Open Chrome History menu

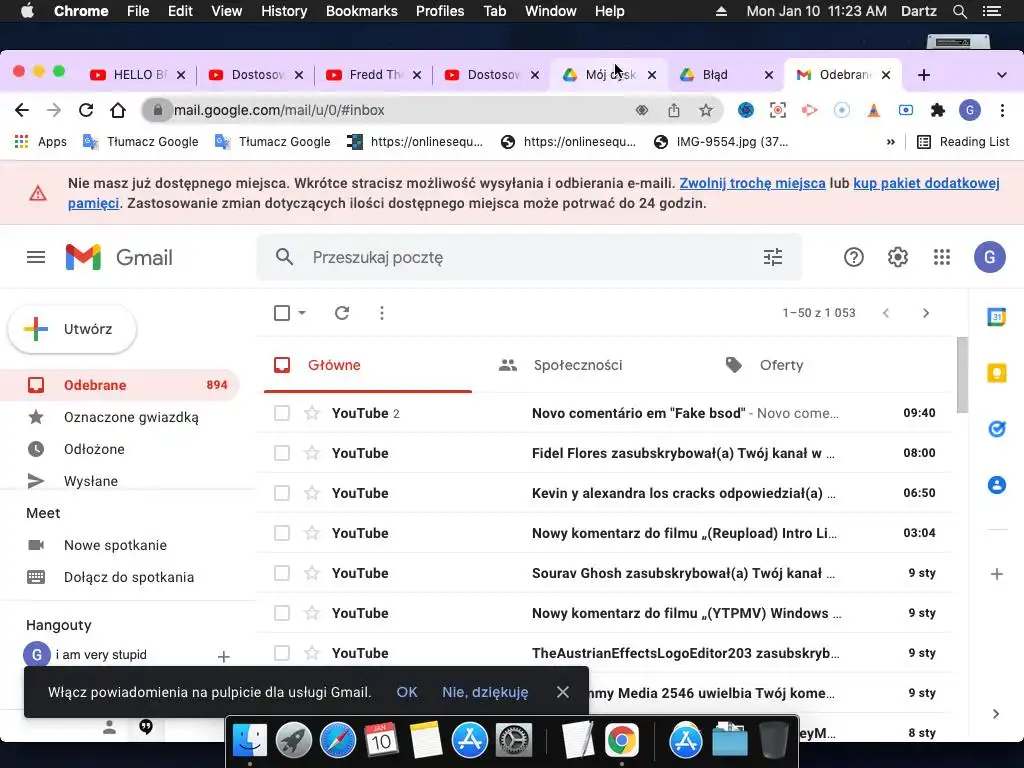pyautogui.click(x=284, y=11)
